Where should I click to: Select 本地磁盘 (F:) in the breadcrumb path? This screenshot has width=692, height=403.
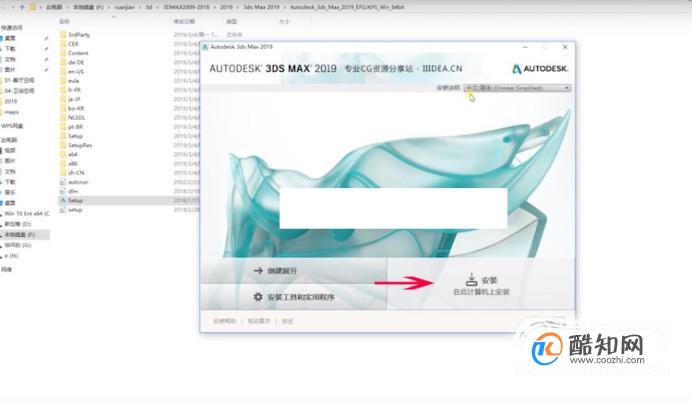87,8
